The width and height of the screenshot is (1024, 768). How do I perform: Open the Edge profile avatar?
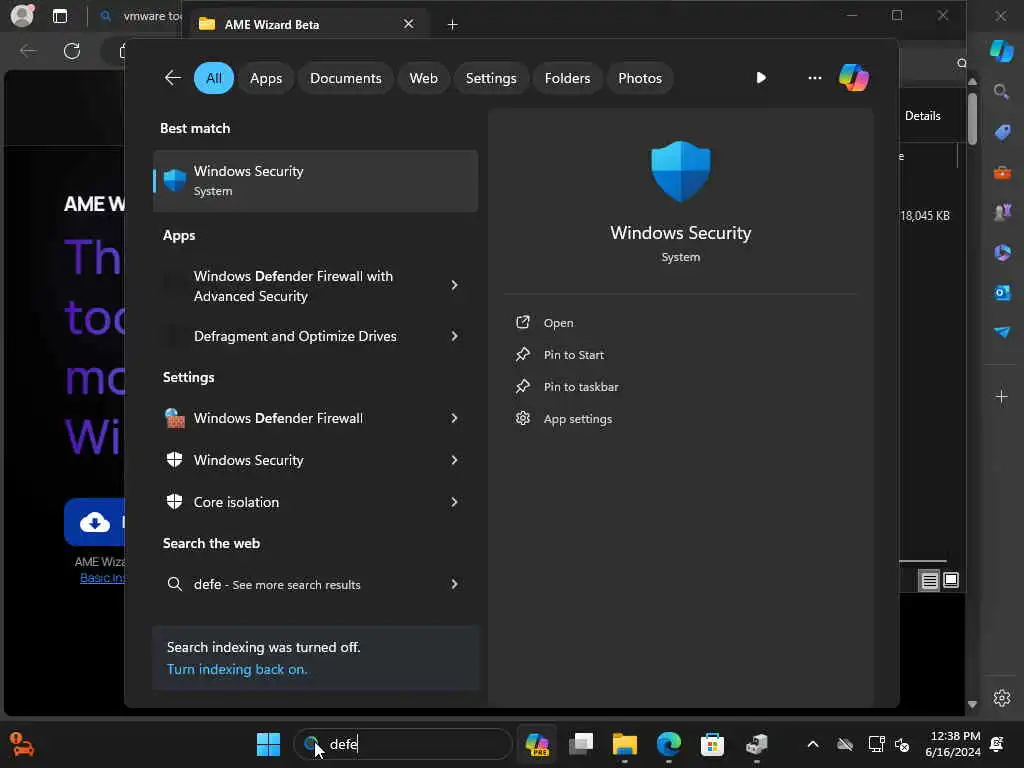click(x=22, y=16)
